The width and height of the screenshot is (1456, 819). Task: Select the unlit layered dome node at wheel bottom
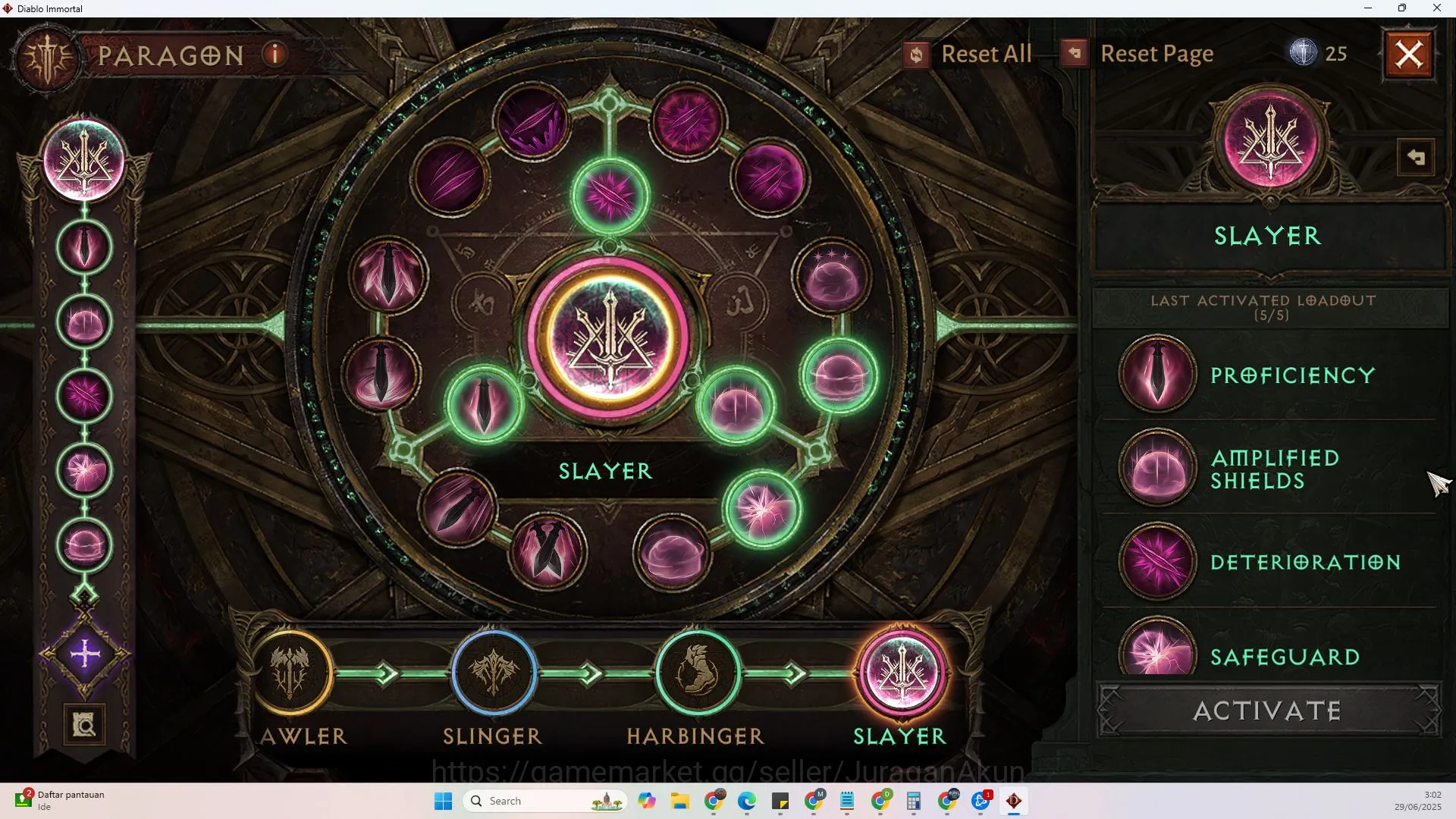click(x=672, y=553)
